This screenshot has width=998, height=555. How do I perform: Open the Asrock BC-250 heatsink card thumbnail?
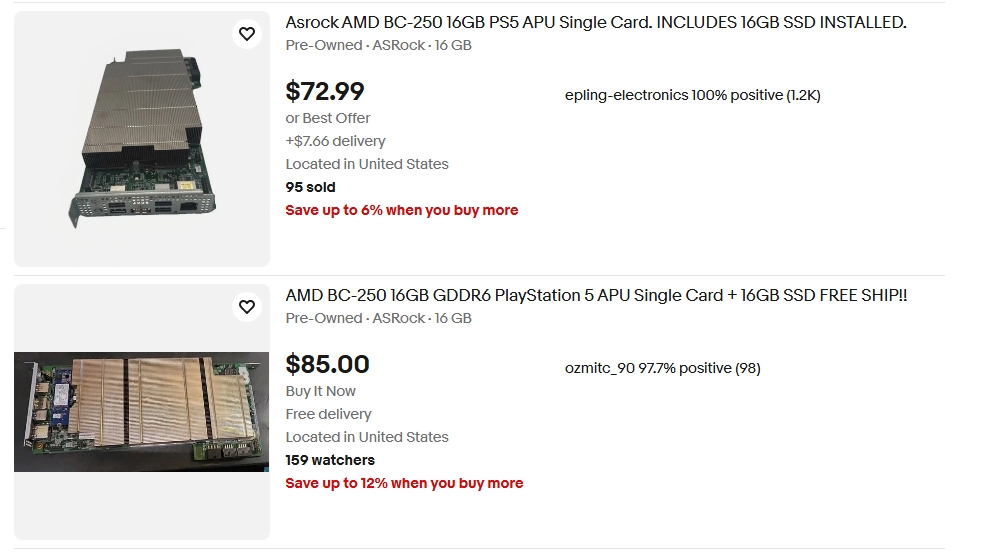[142, 139]
